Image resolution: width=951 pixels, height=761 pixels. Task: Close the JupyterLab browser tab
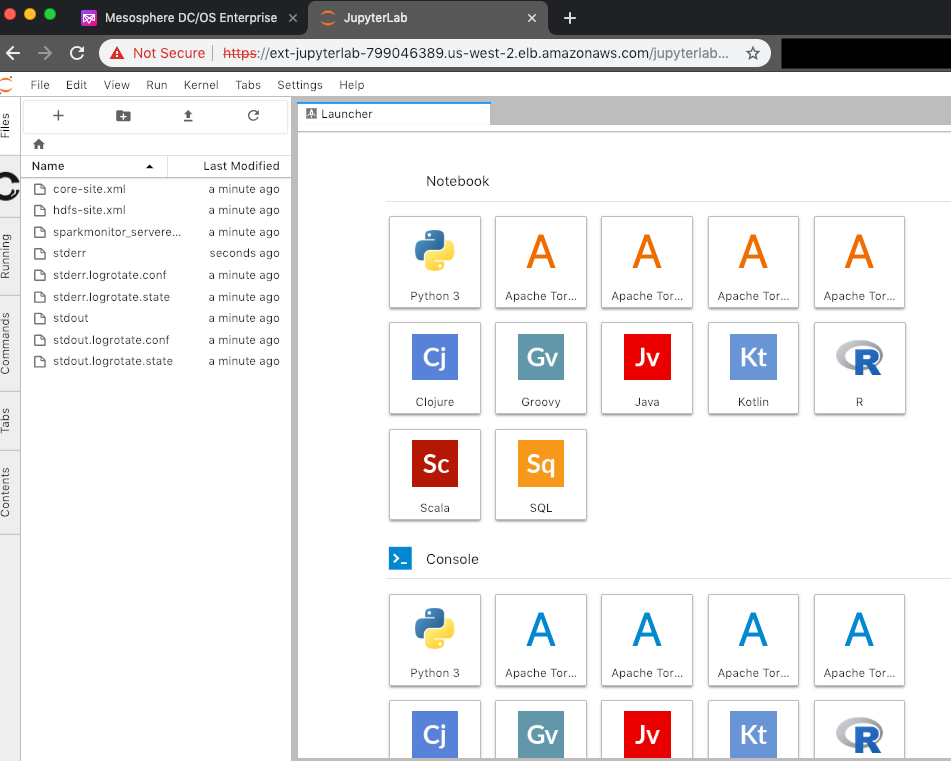(x=532, y=18)
